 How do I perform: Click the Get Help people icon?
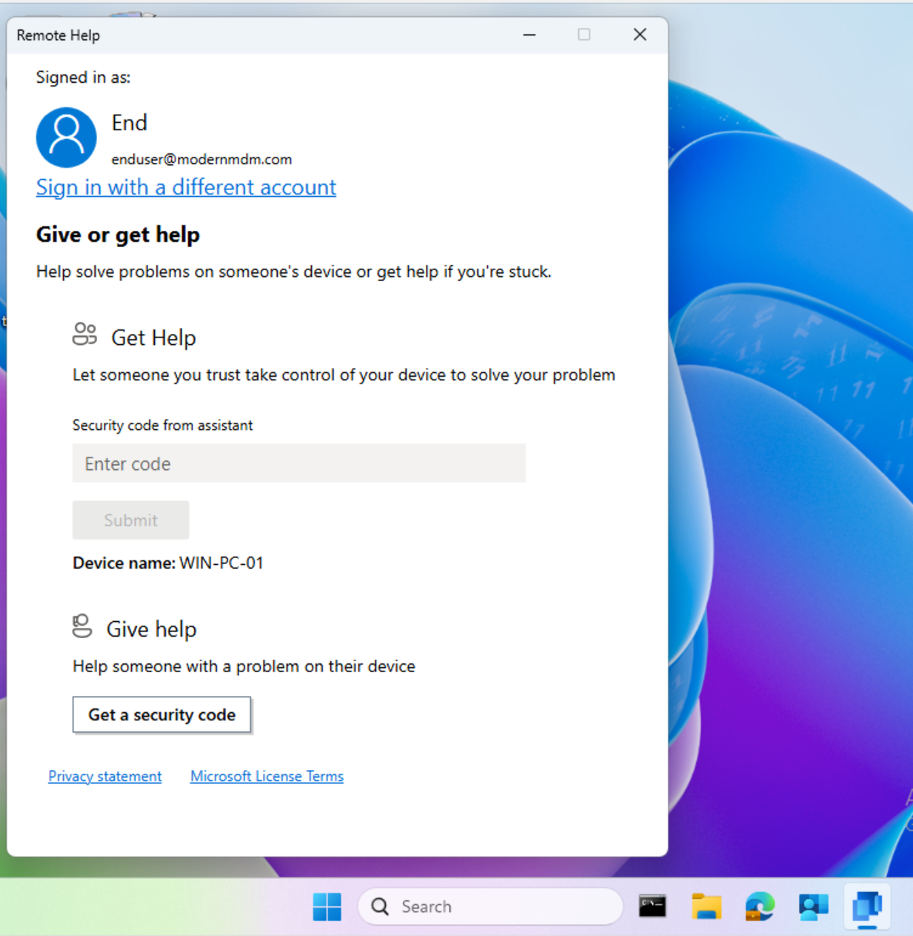click(x=85, y=335)
